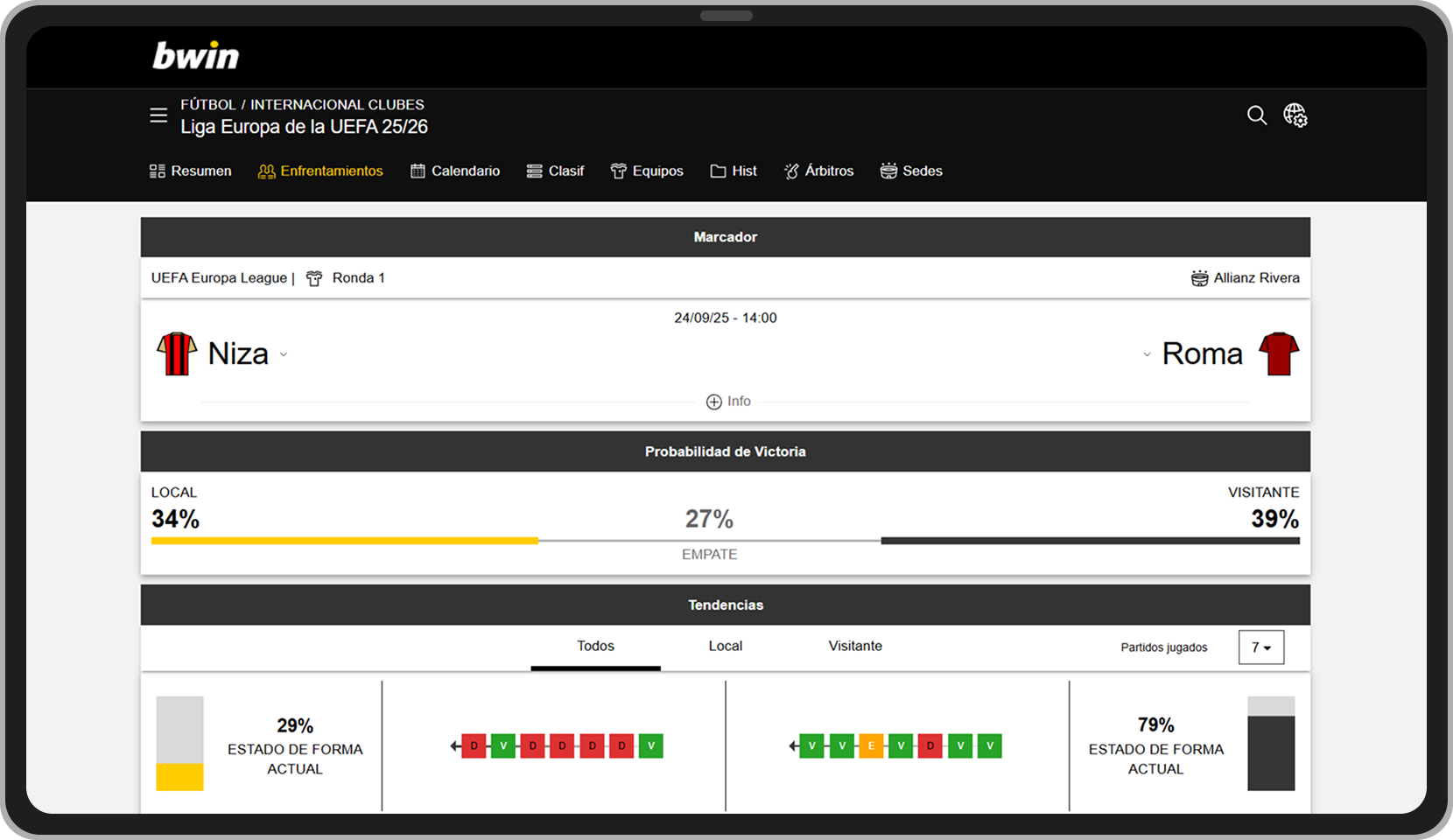This screenshot has height=840, width=1453.
Task: Open the Roma team name
Action: tap(1202, 353)
